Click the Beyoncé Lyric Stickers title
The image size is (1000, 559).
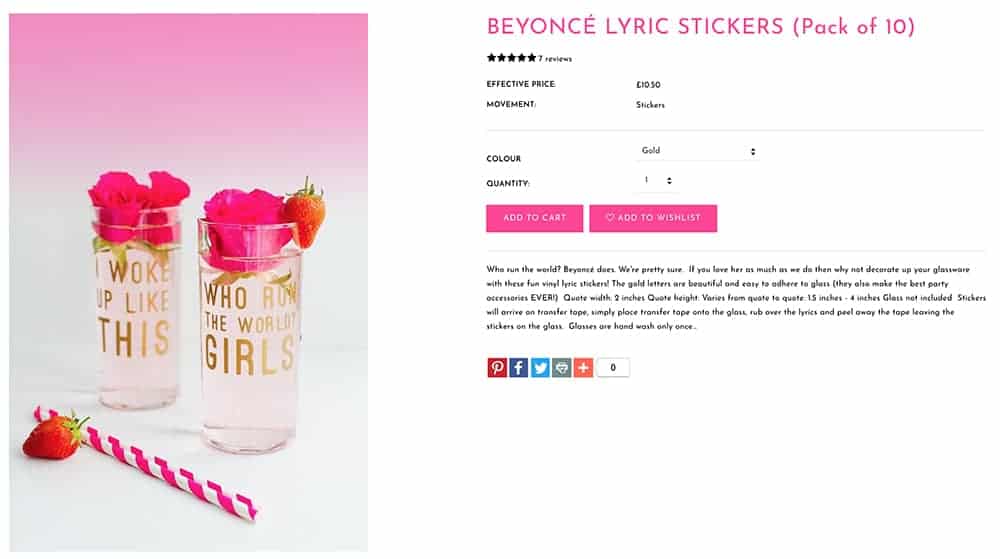(700, 27)
